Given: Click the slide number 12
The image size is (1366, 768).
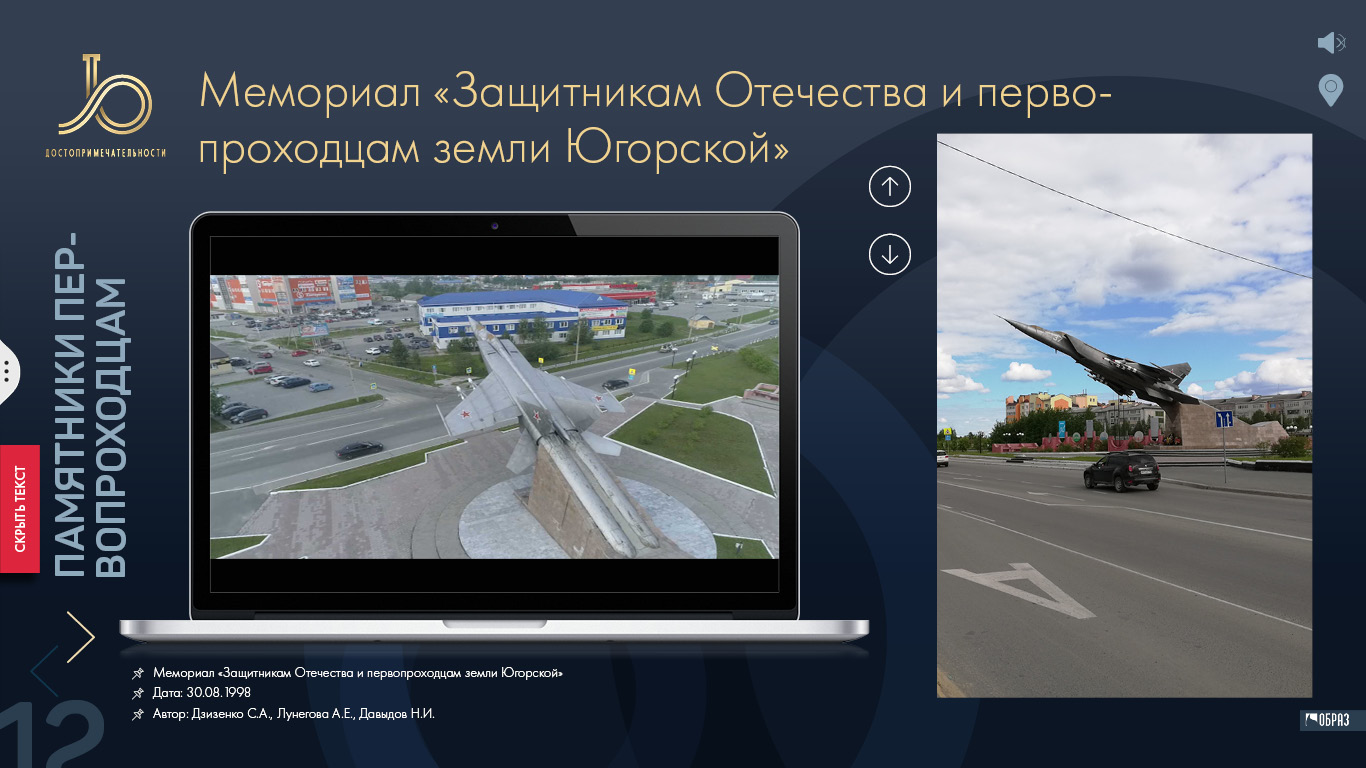Looking at the screenshot, I should [52, 735].
